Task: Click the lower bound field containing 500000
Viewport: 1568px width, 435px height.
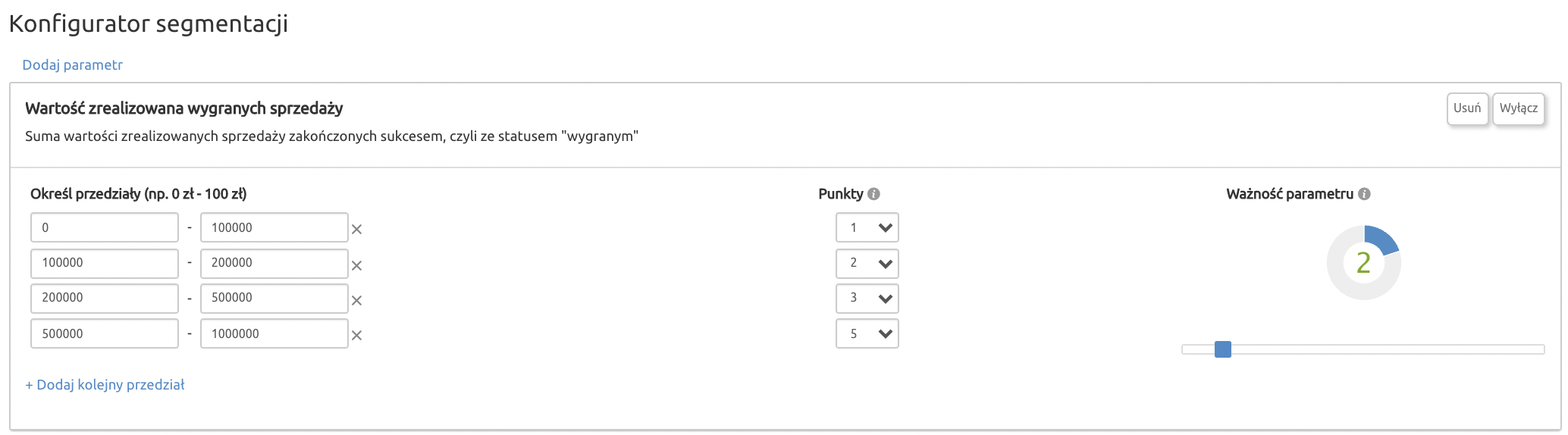Action: (105, 333)
